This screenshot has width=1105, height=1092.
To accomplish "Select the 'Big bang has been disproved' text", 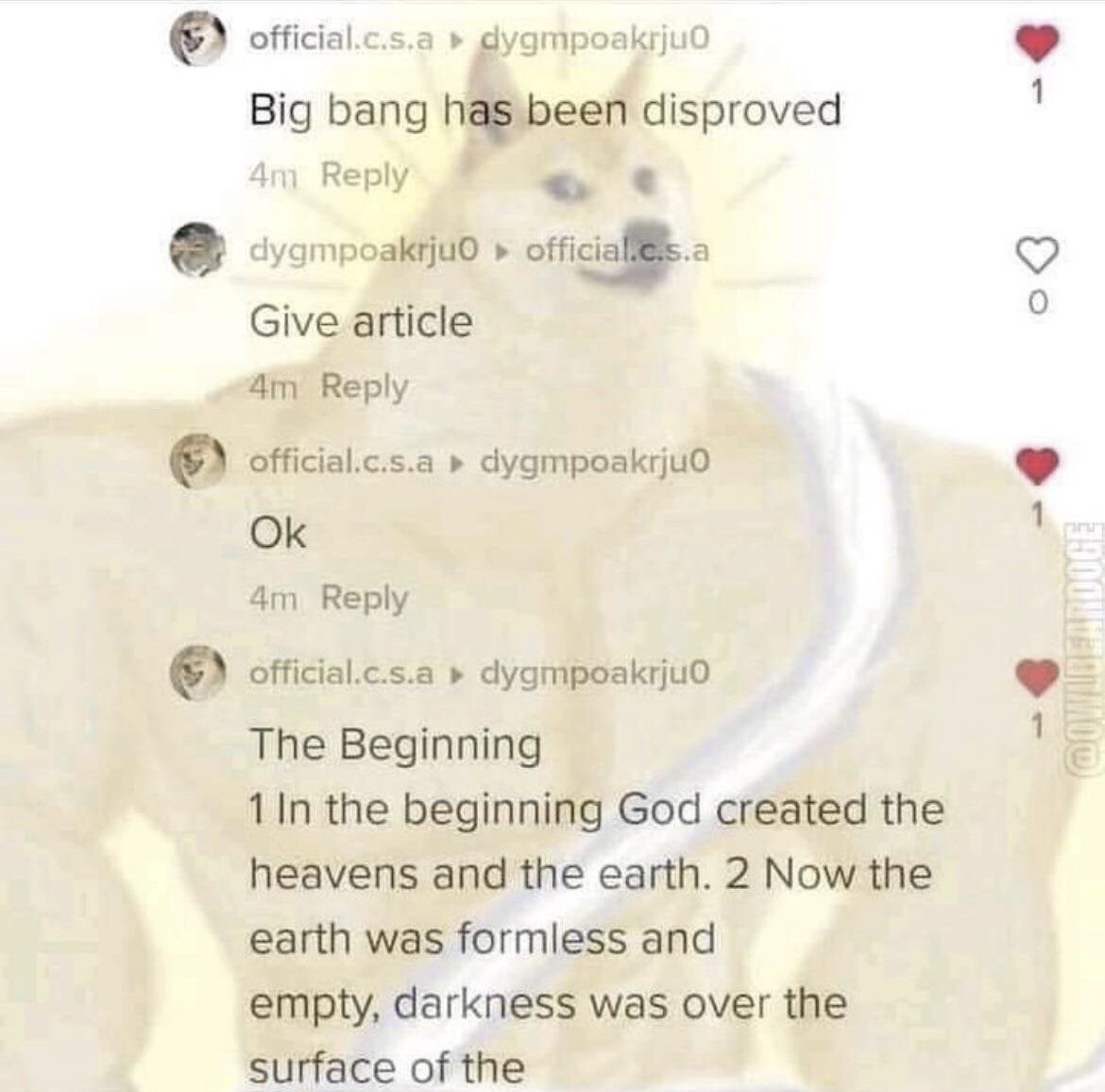I will (x=546, y=111).
